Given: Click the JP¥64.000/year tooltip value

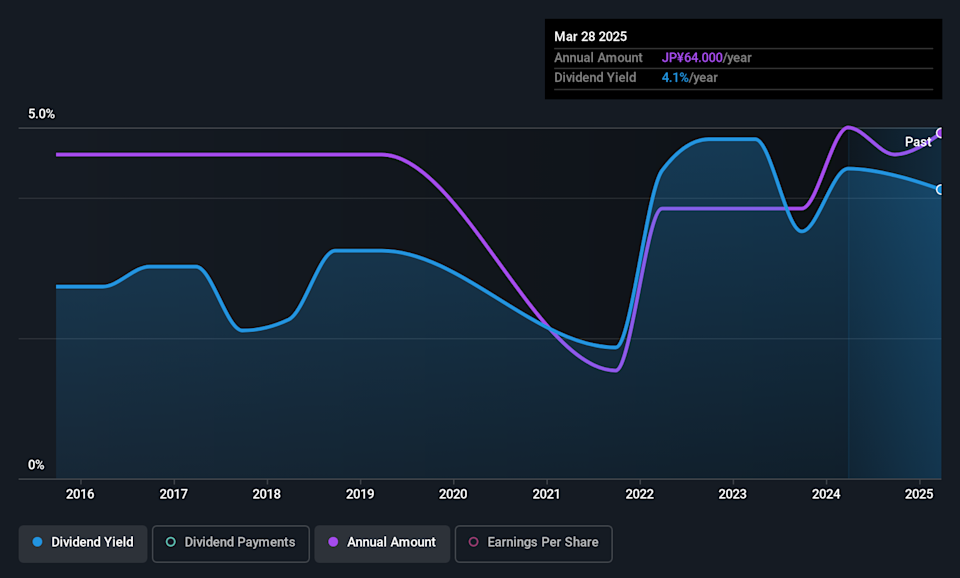Looking at the screenshot, I should pyautogui.click(x=707, y=58).
